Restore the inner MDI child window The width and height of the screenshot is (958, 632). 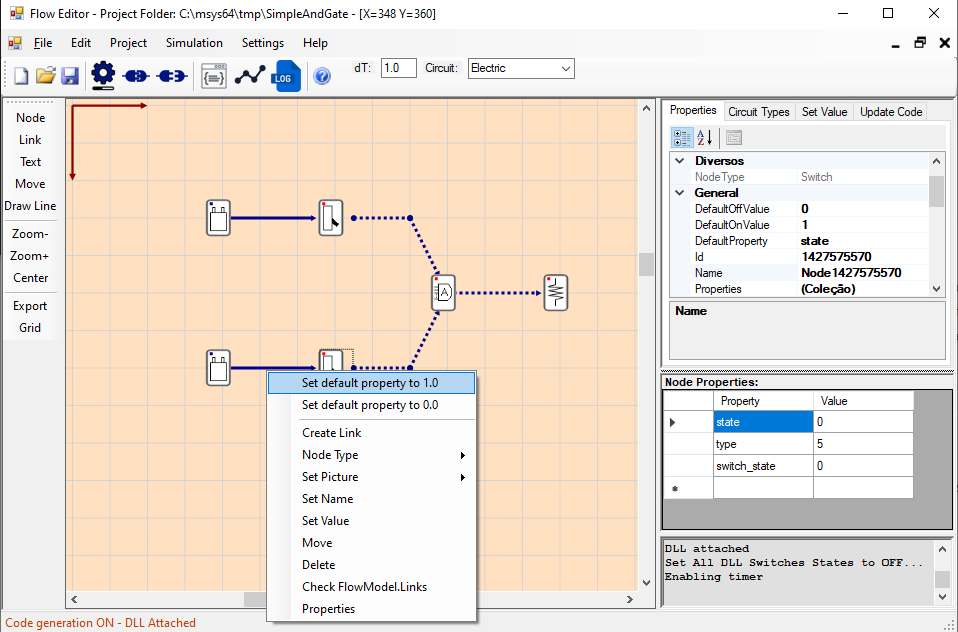[x=920, y=43]
